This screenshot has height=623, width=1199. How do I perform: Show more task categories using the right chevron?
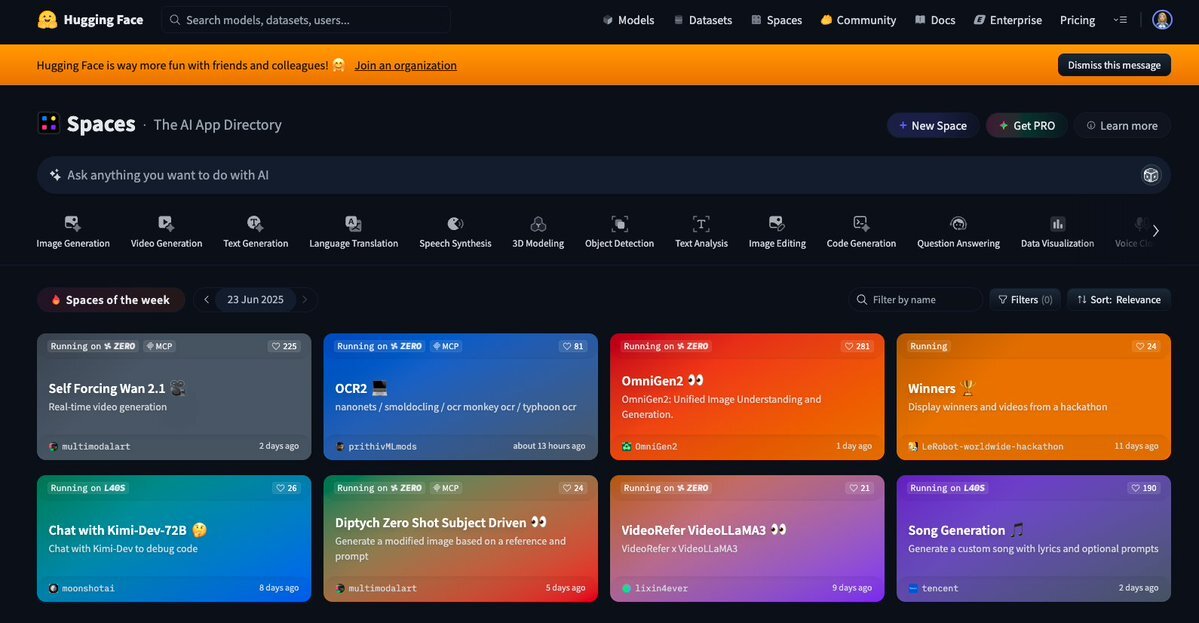(1155, 231)
